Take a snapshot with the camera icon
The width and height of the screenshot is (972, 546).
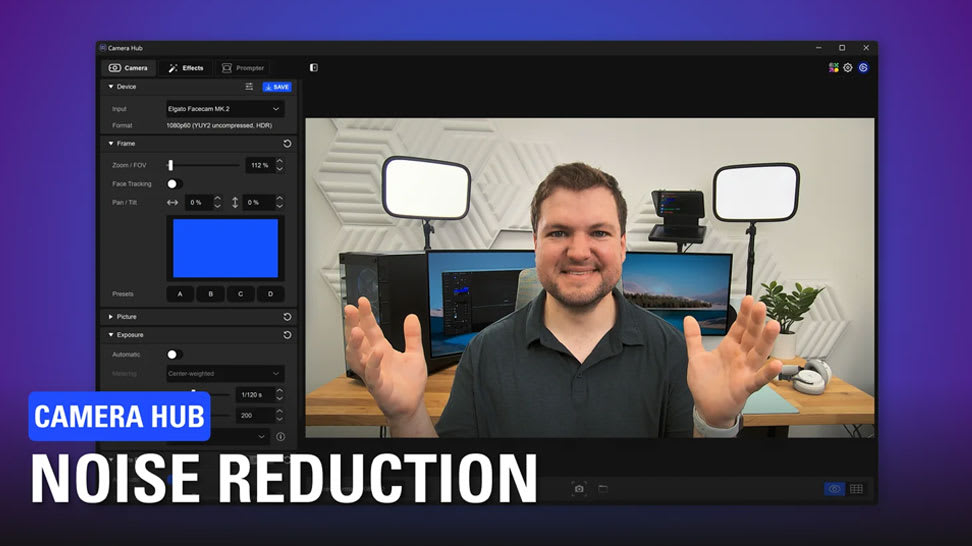point(579,488)
